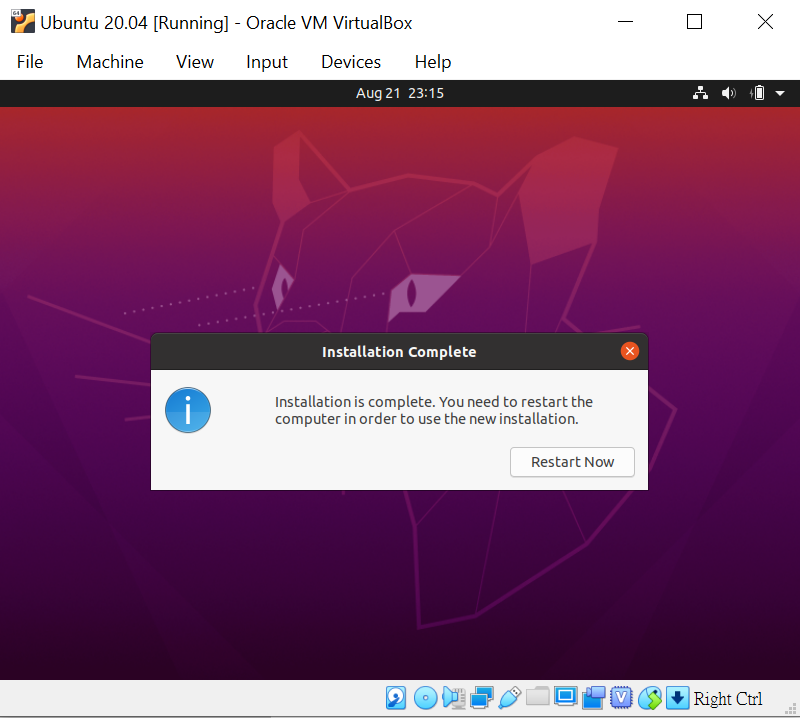Image resolution: width=800 pixels, height=718 pixels.
Task: Click the VirtualBox window title text
Action: tap(226, 22)
